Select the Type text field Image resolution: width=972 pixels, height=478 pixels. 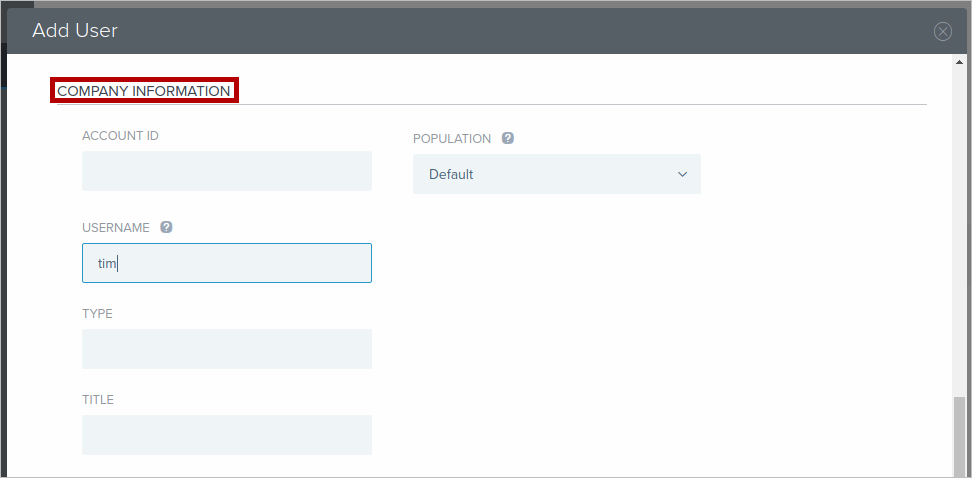tap(227, 349)
